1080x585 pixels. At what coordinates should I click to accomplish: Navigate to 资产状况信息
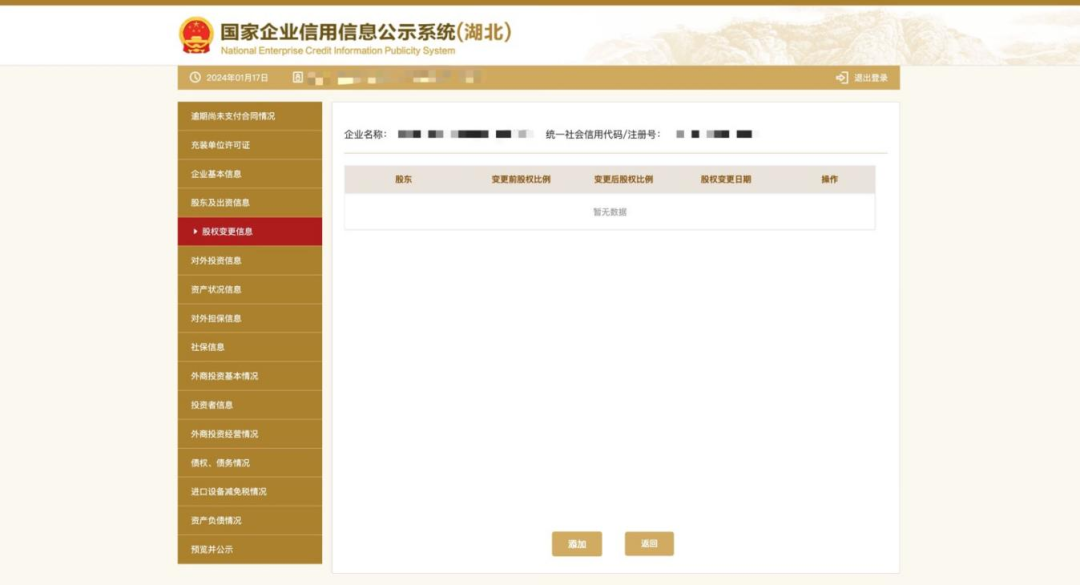point(216,290)
